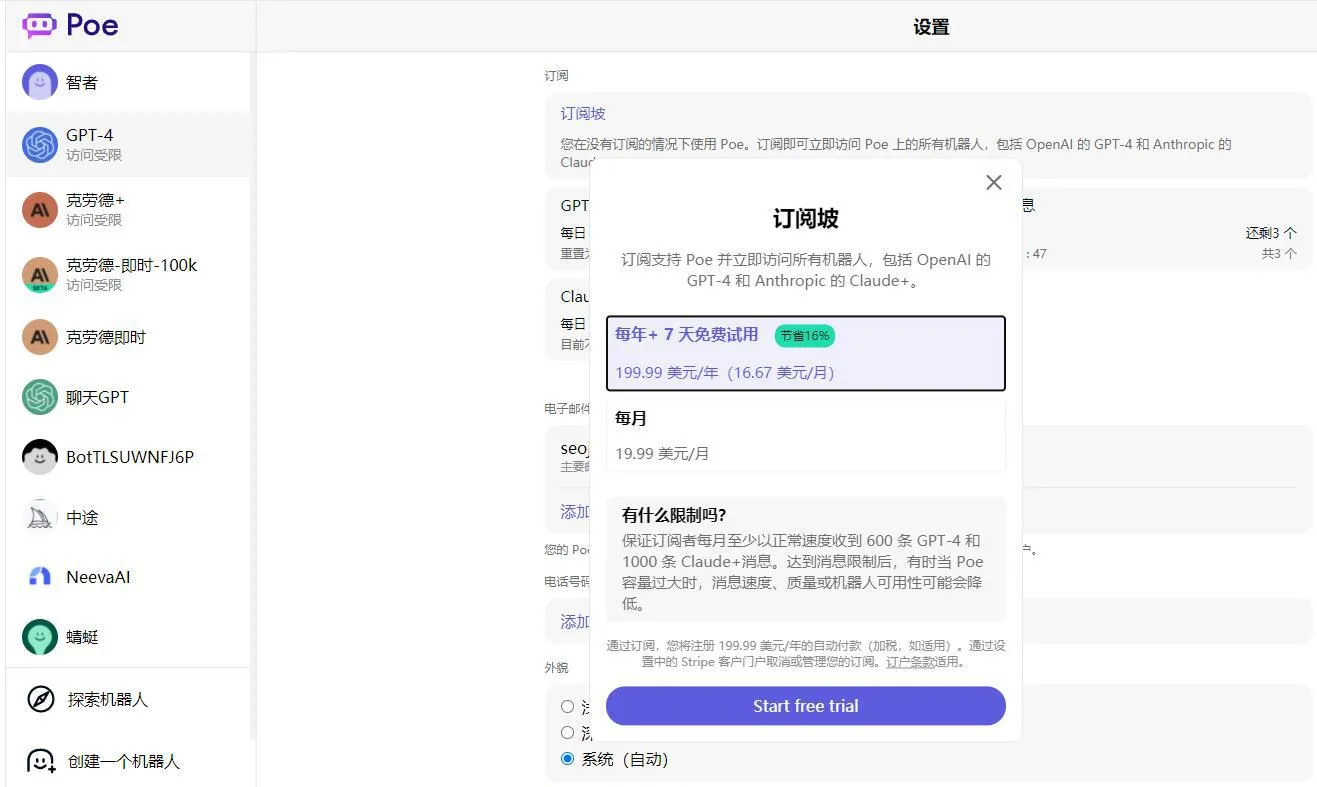Select the yearly 每年+ 7 天免费试用 plan
Viewport: 1317px width, 787px height.
pyautogui.click(x=805, y=353)
